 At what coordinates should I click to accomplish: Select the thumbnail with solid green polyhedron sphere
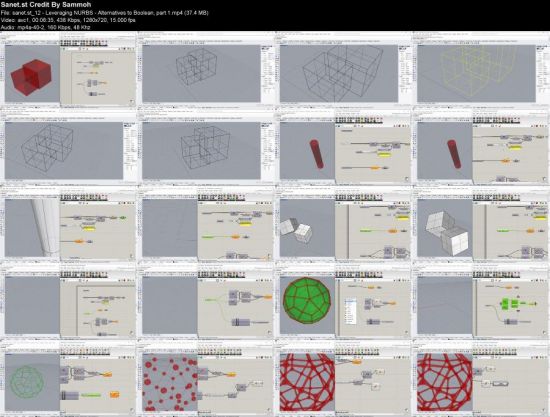344,301
